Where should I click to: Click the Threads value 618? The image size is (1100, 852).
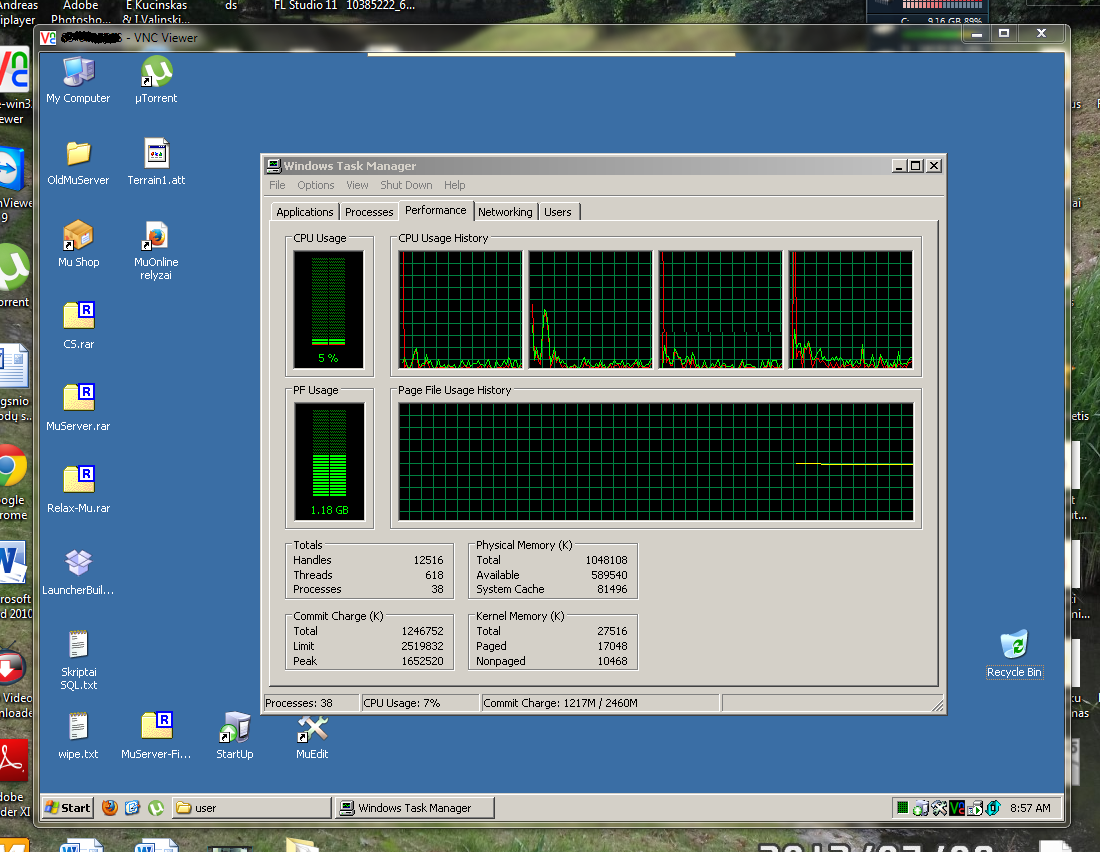[434, 575]
